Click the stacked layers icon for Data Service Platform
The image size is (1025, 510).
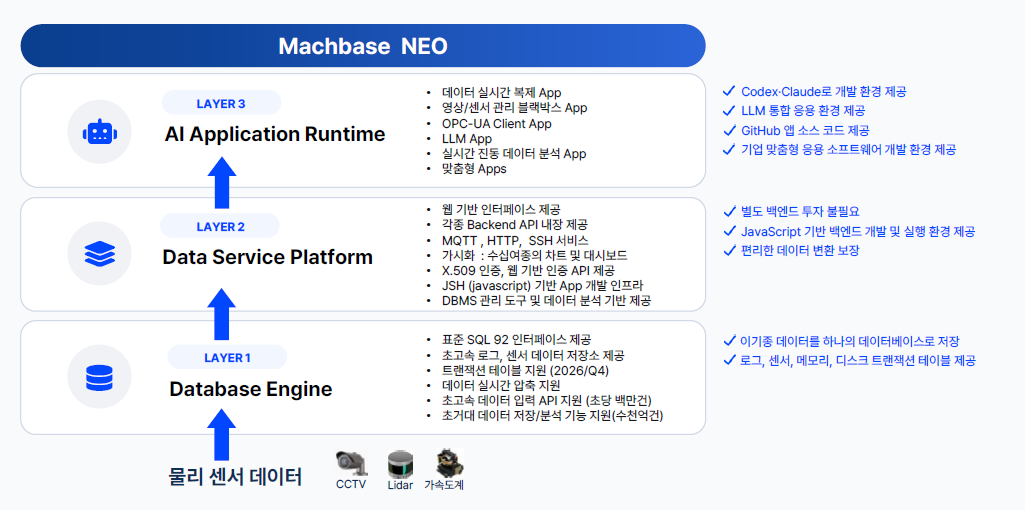pos(99,253)
